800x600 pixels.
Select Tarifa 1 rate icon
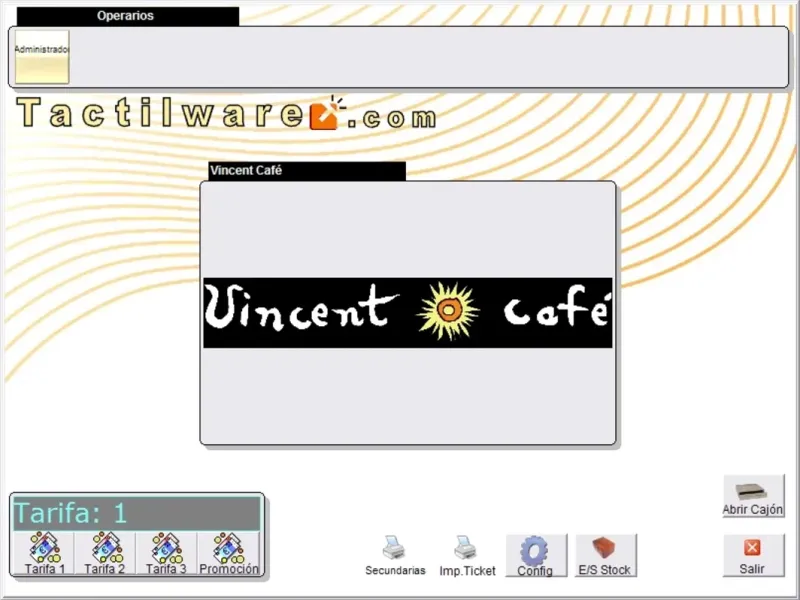44,553
